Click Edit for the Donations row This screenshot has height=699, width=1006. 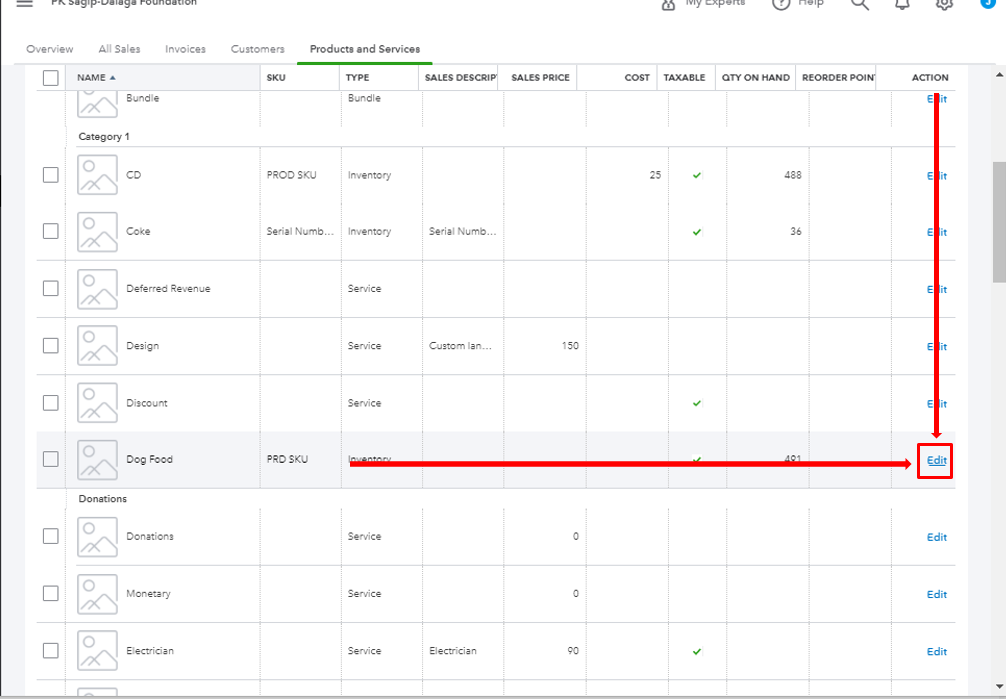pyautogui.click(x=937, y=537)
